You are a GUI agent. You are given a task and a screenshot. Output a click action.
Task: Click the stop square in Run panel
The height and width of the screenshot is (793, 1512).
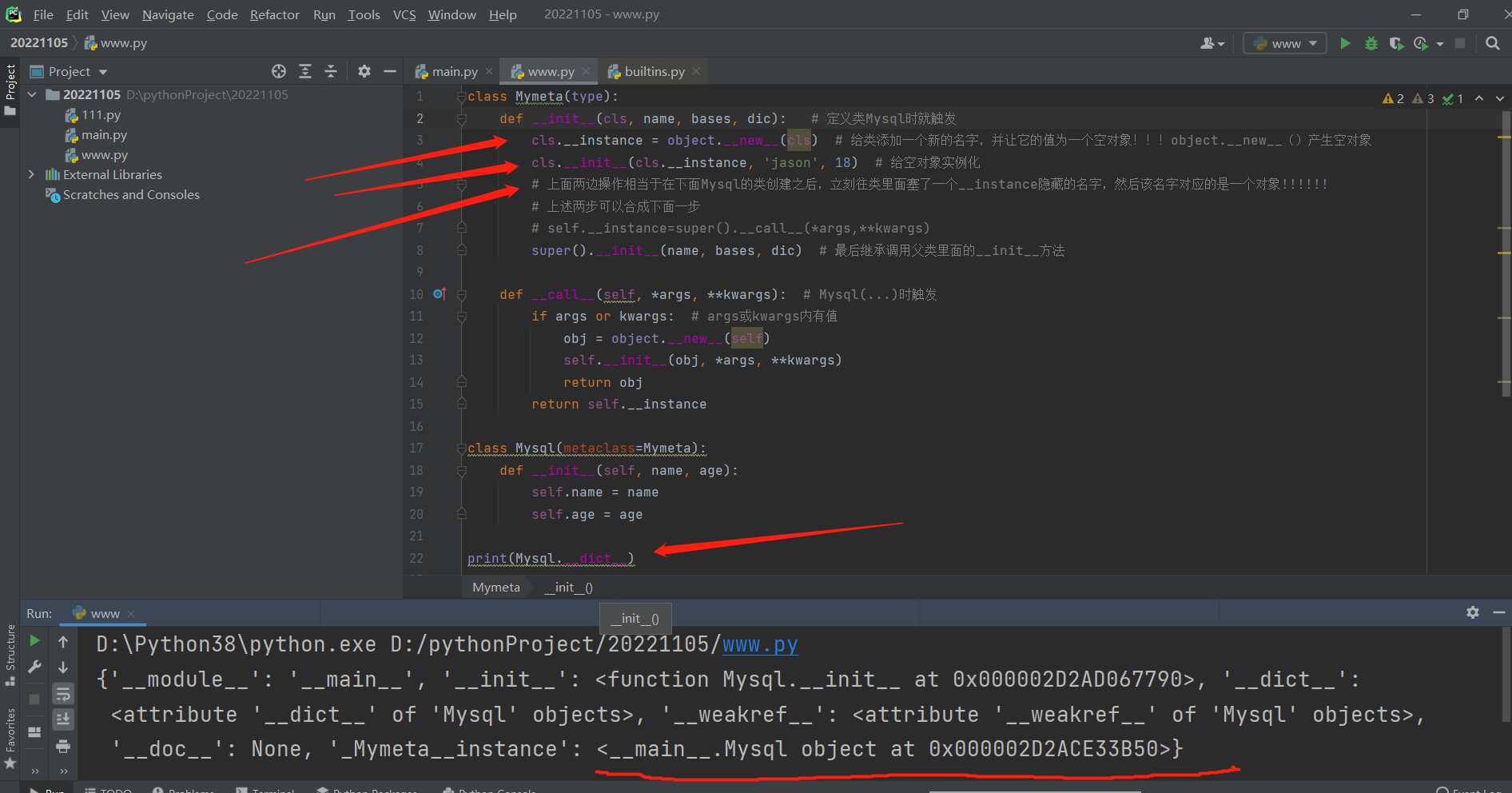click(34, 699)
